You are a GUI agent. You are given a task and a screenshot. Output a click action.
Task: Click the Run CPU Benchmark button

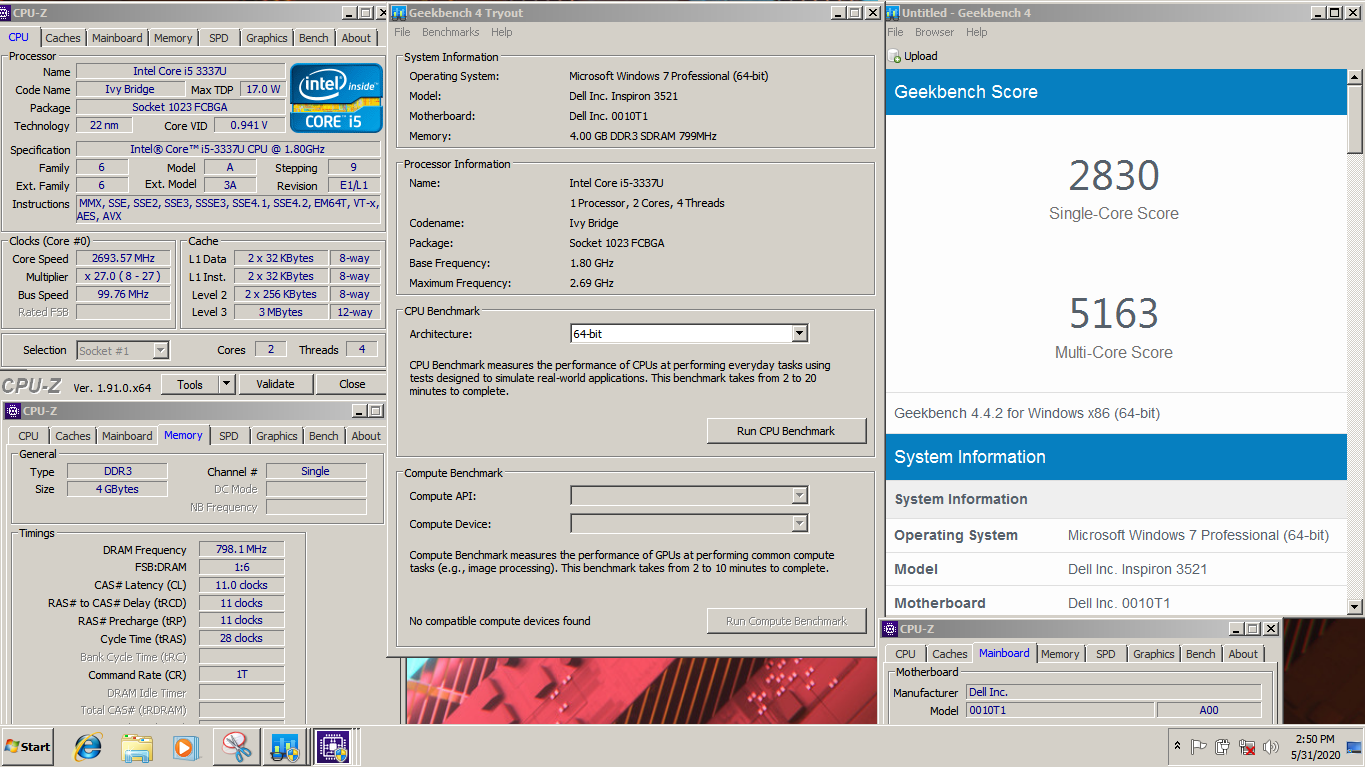786,431
